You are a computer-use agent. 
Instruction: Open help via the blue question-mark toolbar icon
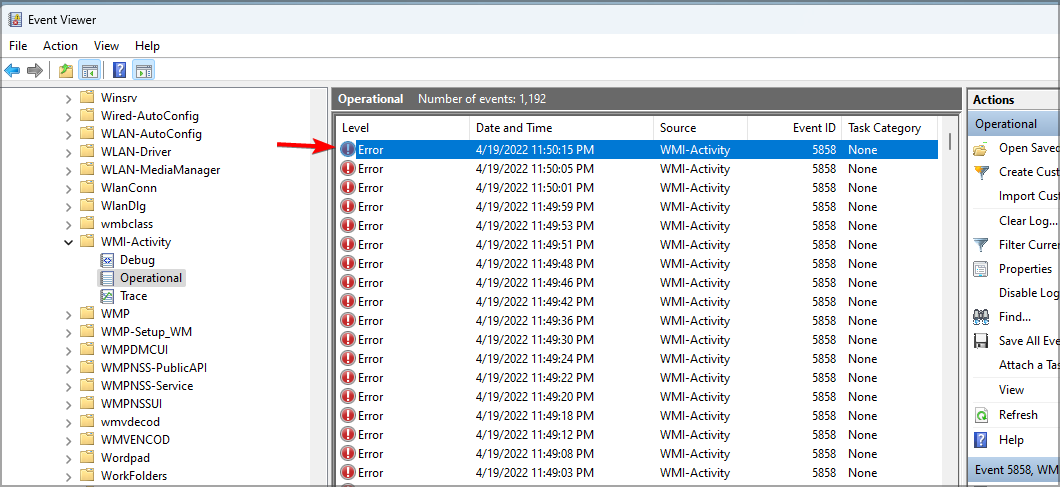pos(120,70)
